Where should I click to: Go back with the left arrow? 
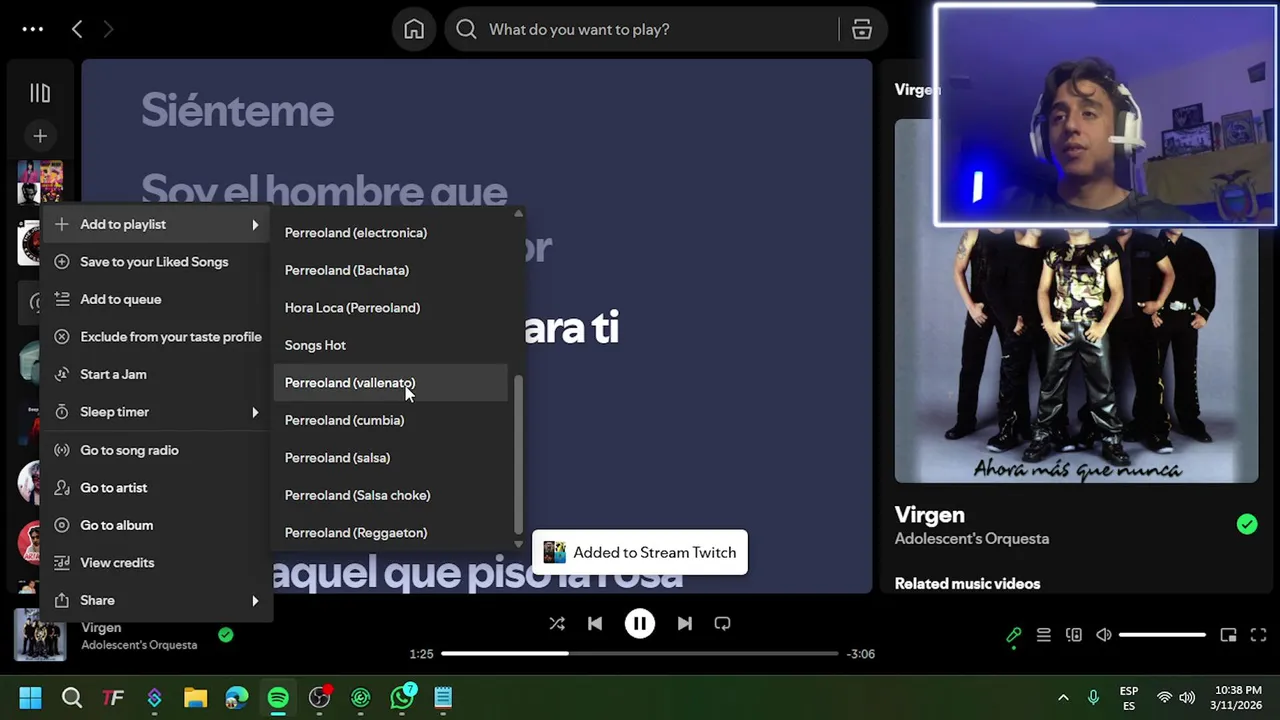(x=77, y=29)
